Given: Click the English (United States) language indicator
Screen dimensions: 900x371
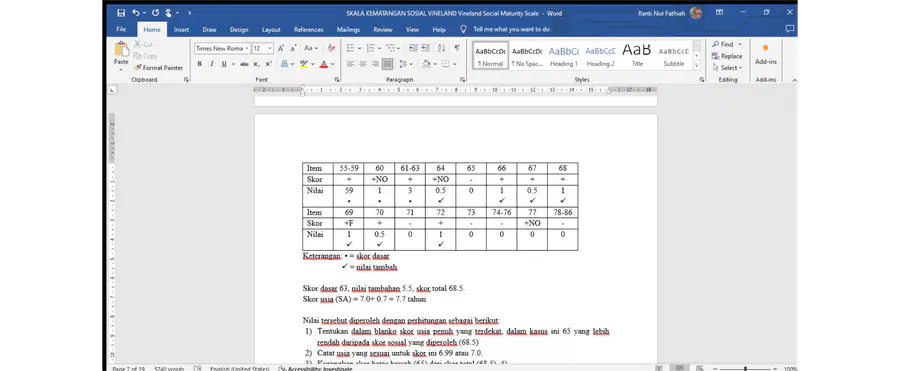Looking at the screenshot, I should pos(239,369).
